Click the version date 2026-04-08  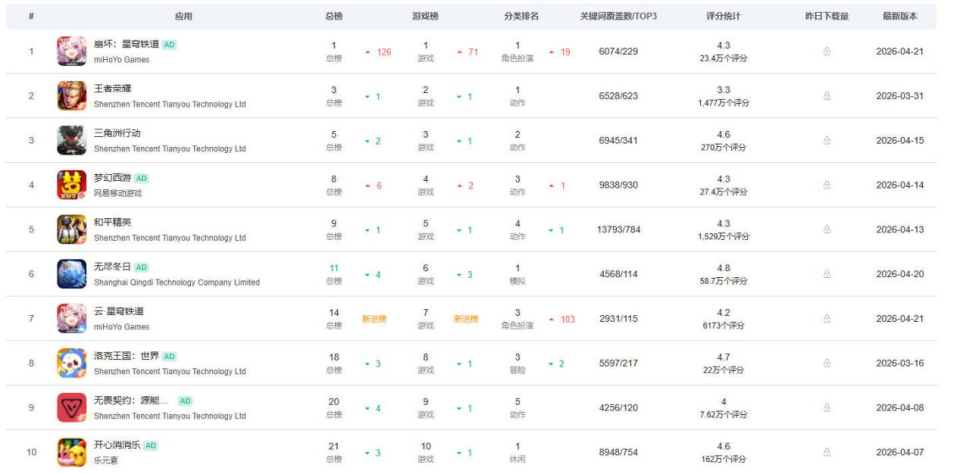(x=900, y=408)
